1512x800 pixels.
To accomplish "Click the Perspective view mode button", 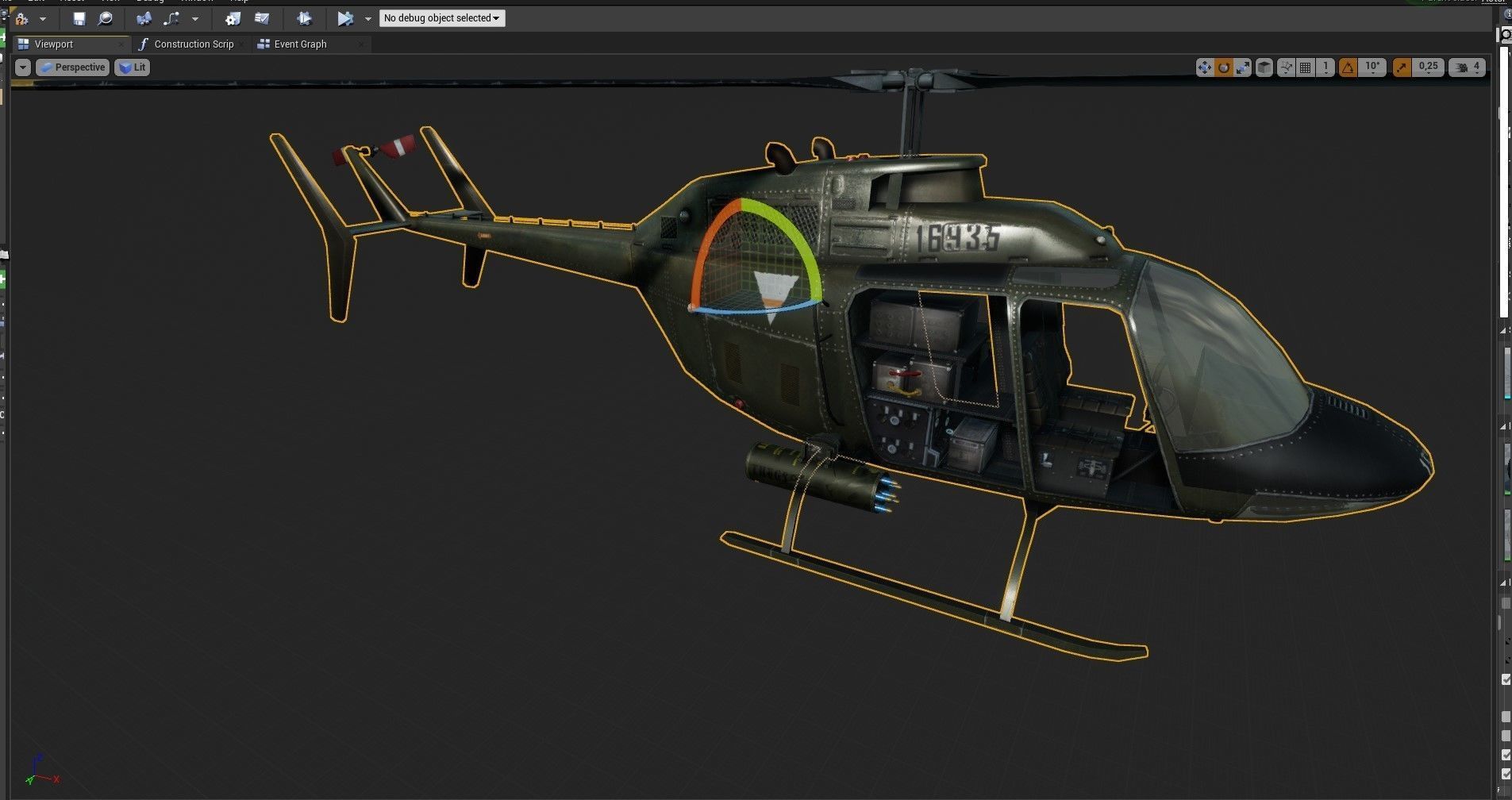I will 72,67.
